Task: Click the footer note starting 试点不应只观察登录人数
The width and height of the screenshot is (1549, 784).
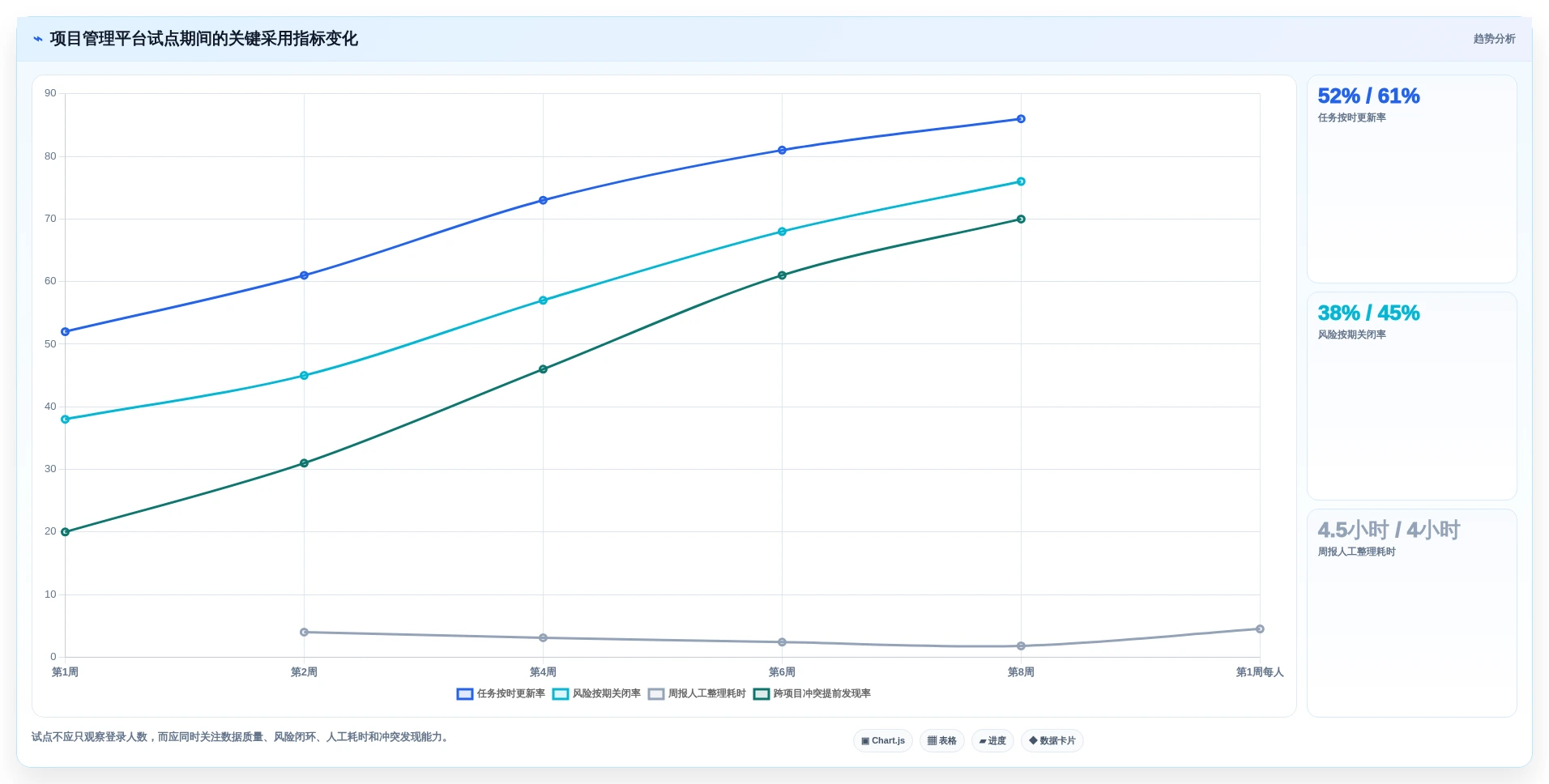Action: tap(241, 737)
